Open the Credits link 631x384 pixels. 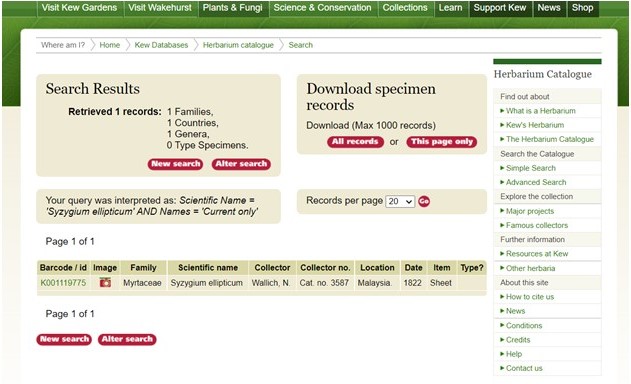pyautogui.click(x=518, y=340)
